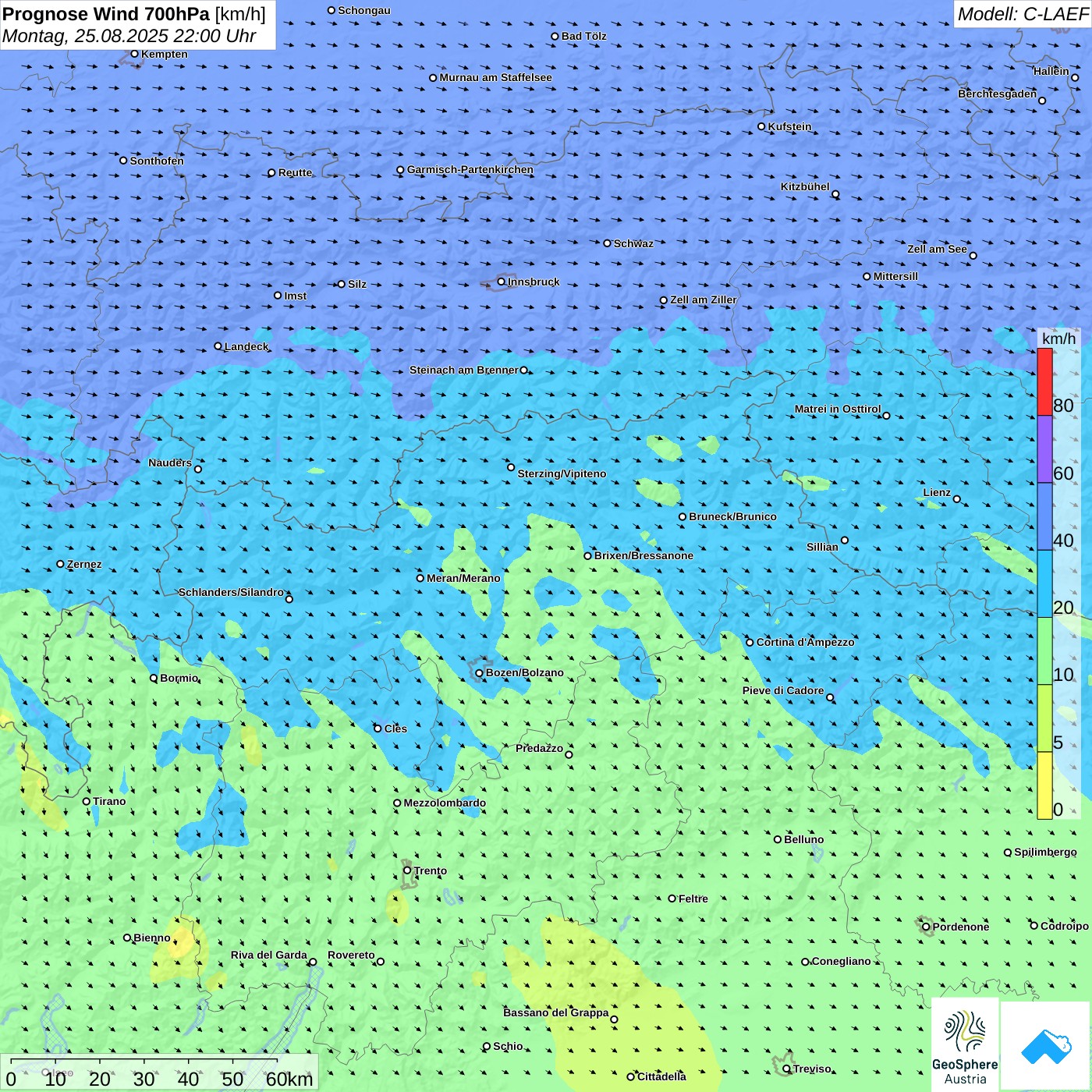Click the 'Murnau am Staffelsee' label
Image resolution: width=1092 pixels, height=1092 pixels.
495,77
